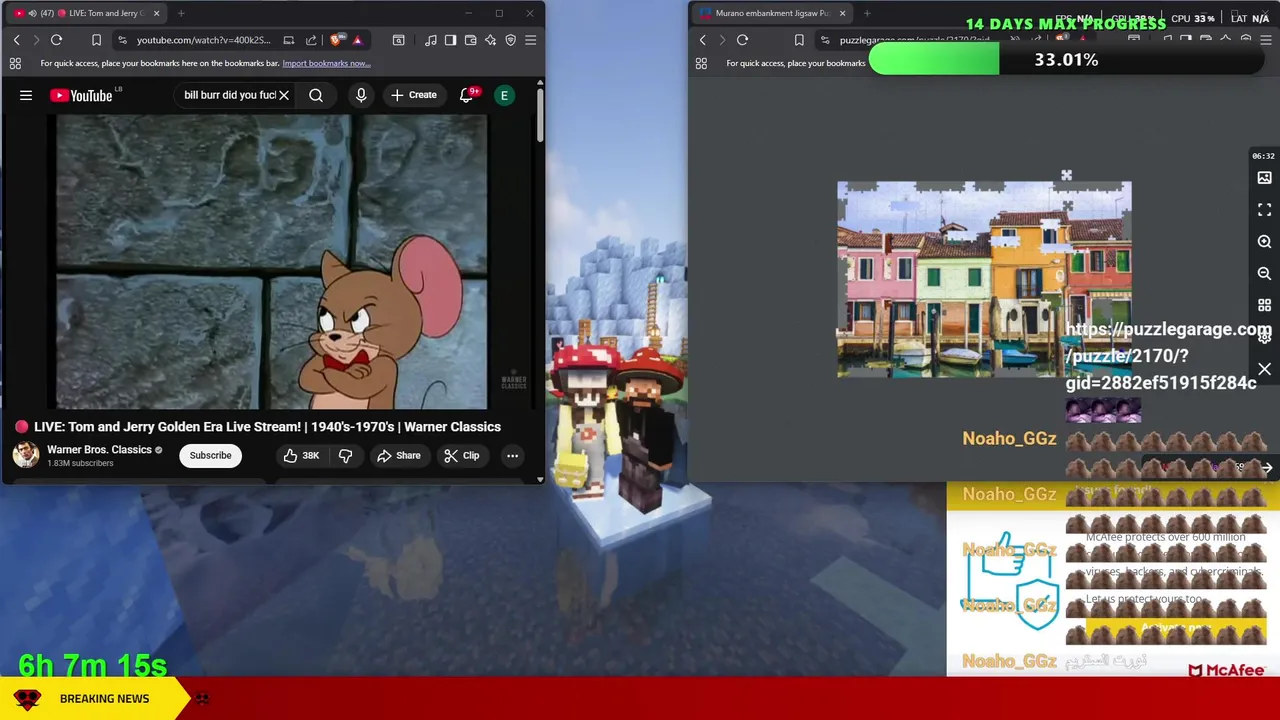Open YouTube guide hamburger menu
The width and height of the screenshot is (1280, 720).
(x=26, y=95)
